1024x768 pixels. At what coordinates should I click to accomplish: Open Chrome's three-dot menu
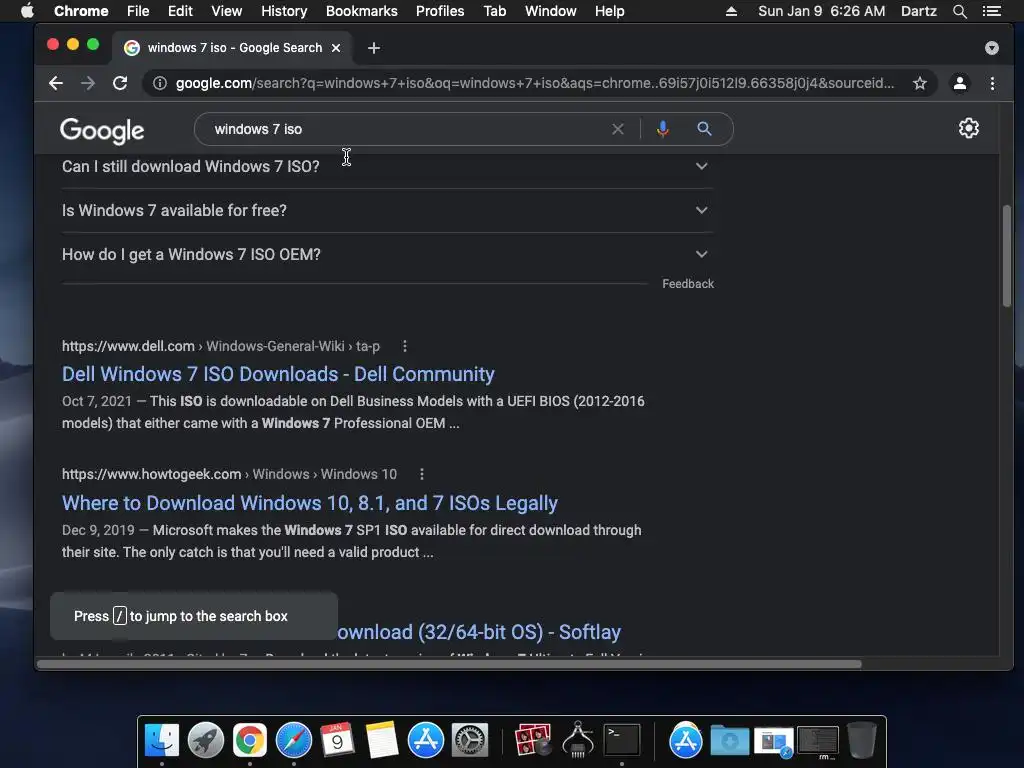click(992, 83)
